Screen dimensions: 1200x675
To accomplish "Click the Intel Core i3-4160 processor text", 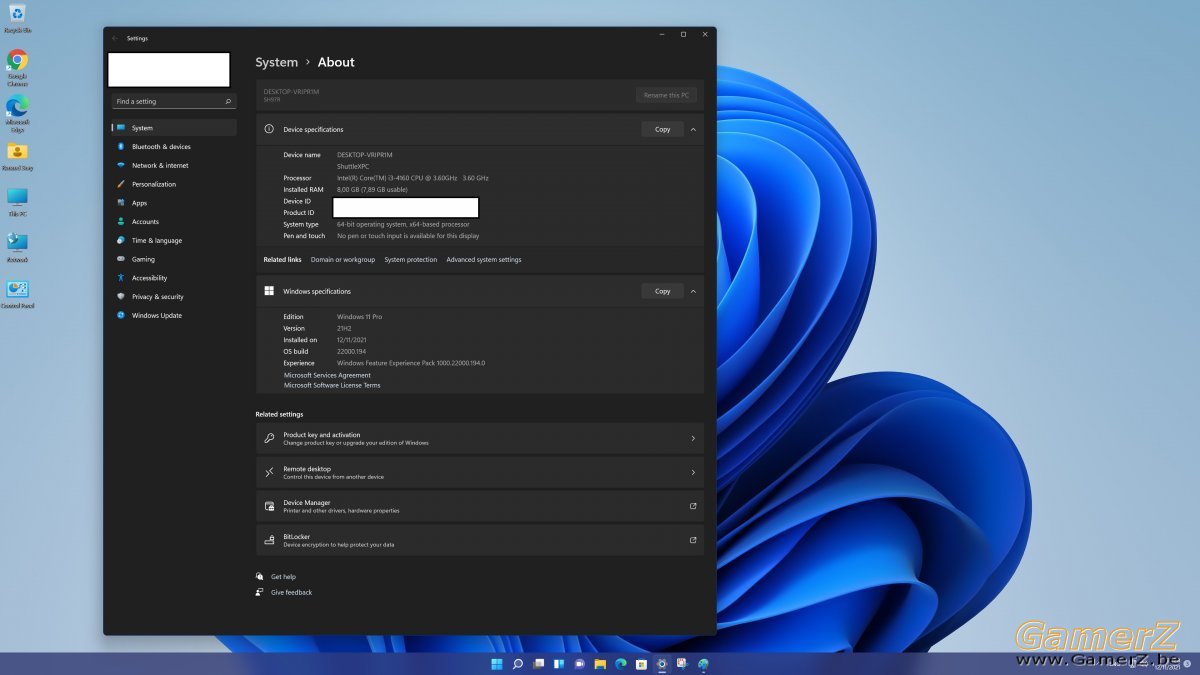I will (412, 178).
